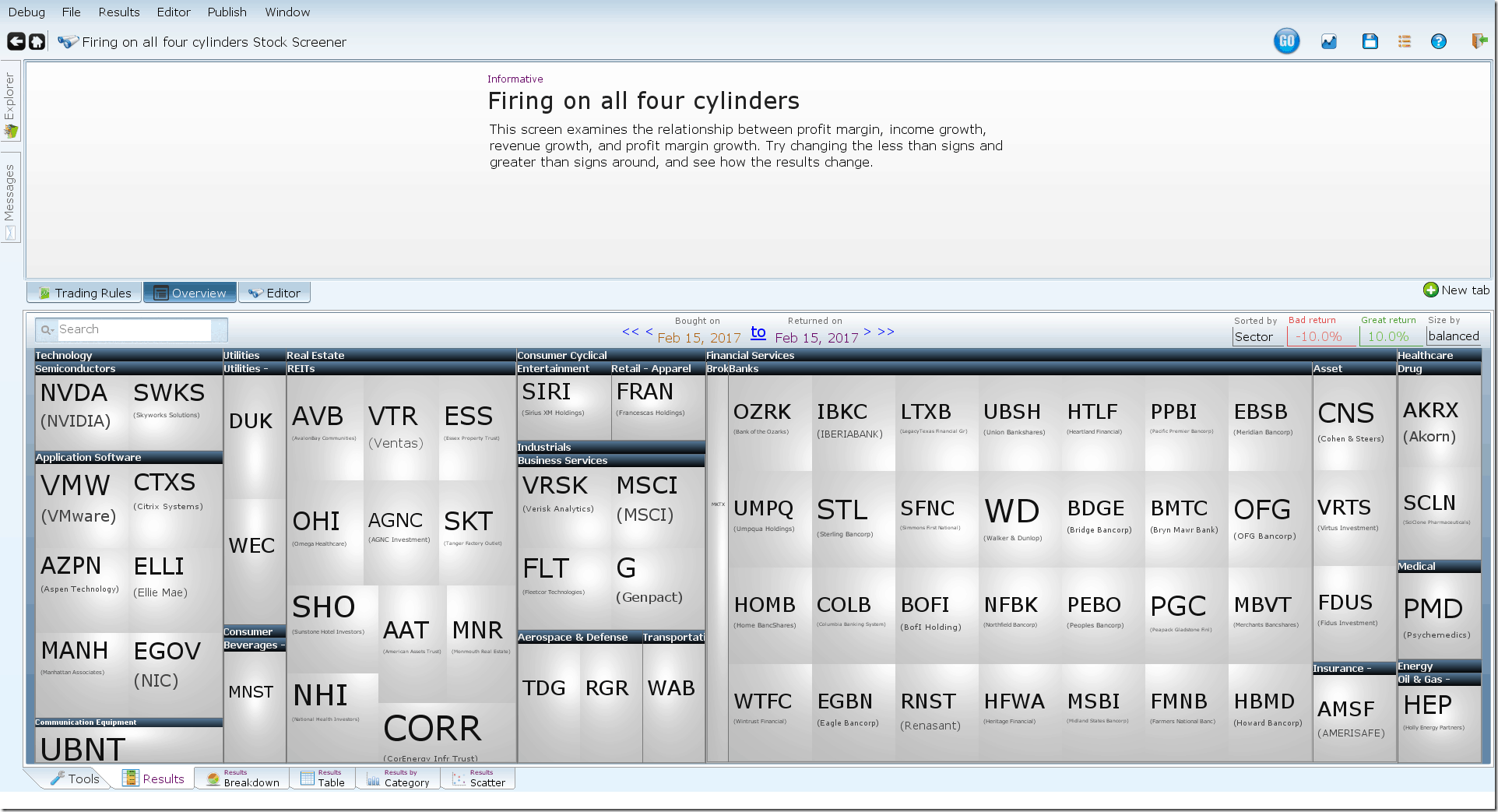Jump back far with the << arrows
Viewport: 1498px width, 812px height.
(631, 332)
